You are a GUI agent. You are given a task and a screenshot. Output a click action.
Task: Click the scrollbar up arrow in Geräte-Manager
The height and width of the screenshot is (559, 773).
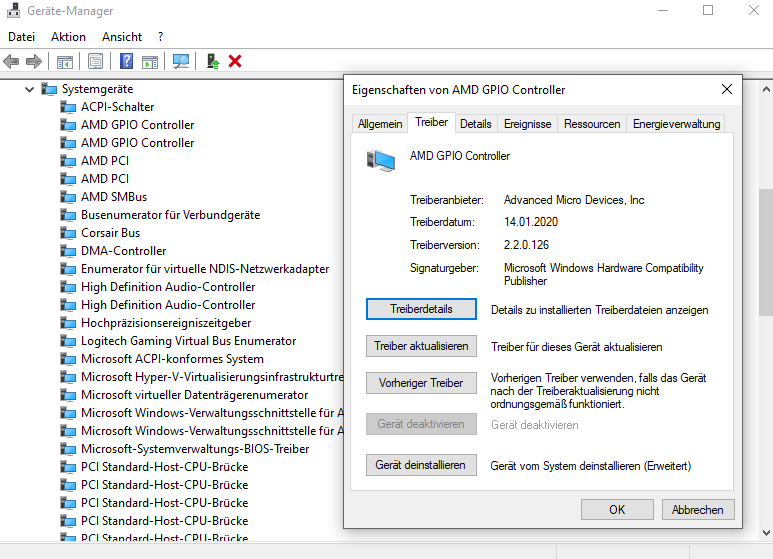[x=766, y=90]
